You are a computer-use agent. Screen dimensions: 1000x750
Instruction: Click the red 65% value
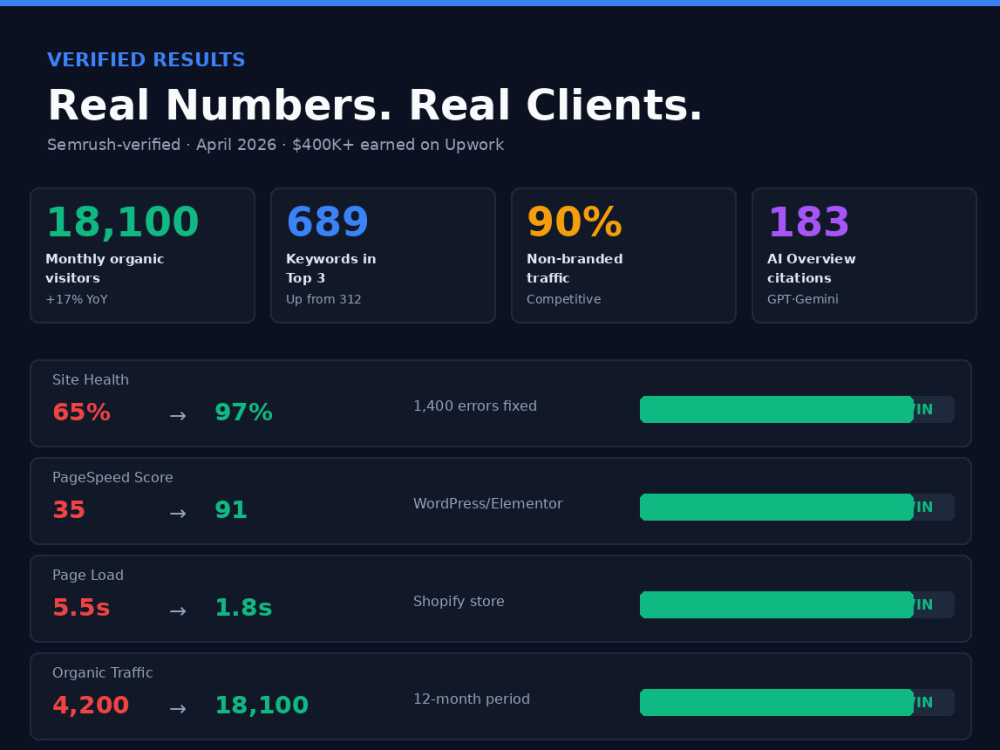82,412
